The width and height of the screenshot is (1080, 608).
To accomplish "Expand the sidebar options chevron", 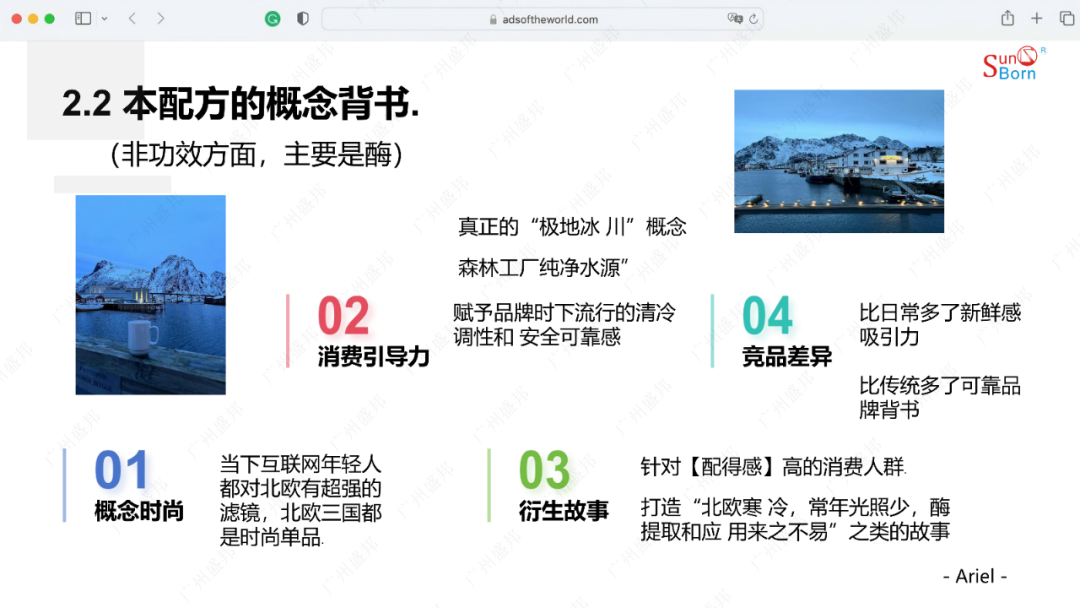I will click(104, 18).
